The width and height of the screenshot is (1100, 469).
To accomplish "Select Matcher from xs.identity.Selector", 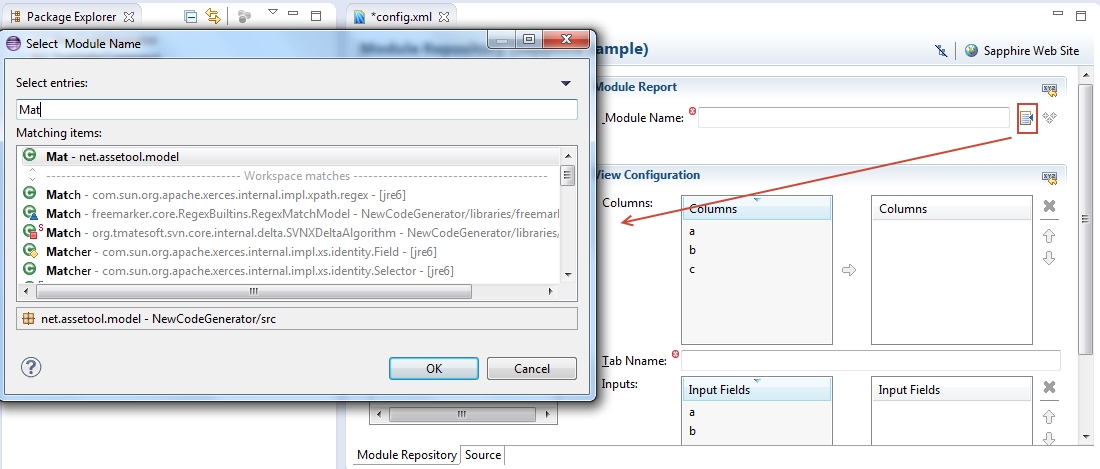I will point(291,270).
